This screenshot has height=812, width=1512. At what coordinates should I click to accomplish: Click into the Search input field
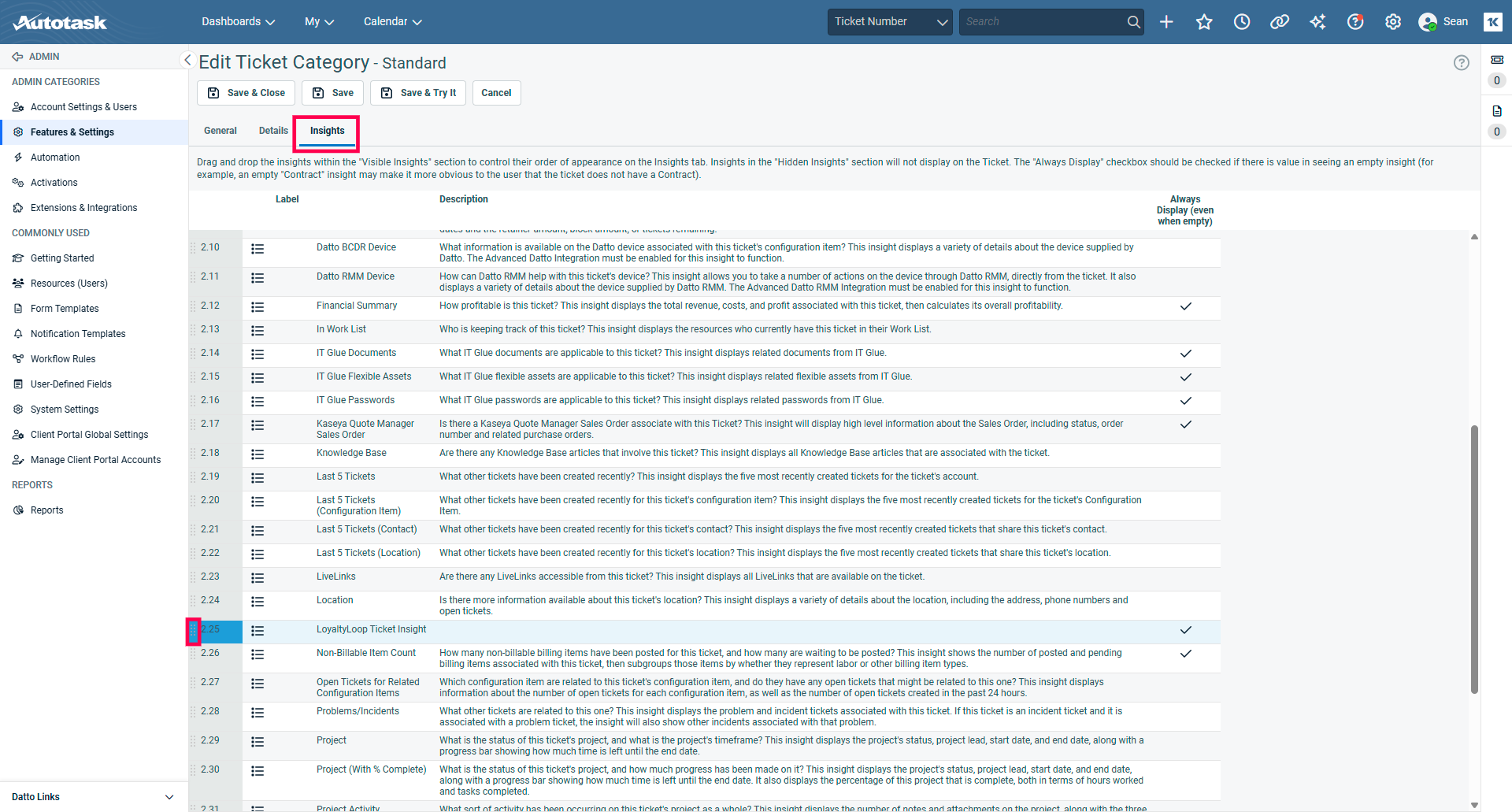pos(1041,22)
